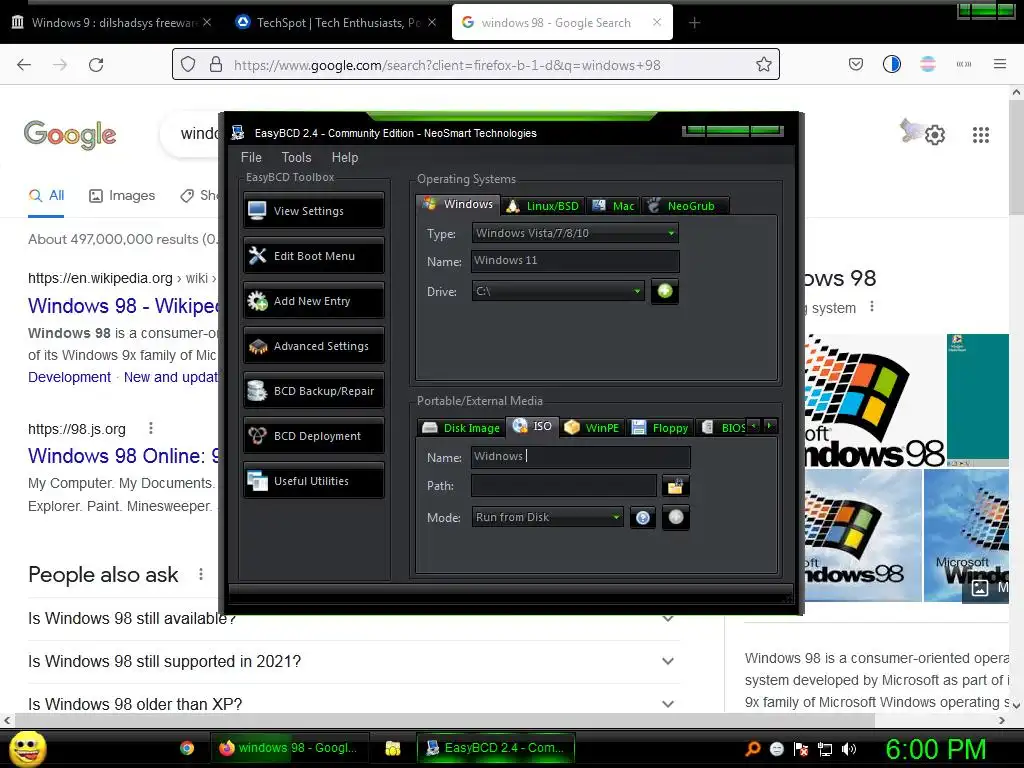Click the help icon next to Mode
This screenshot has width=1024, height=768.
click(x=643, y=518)
